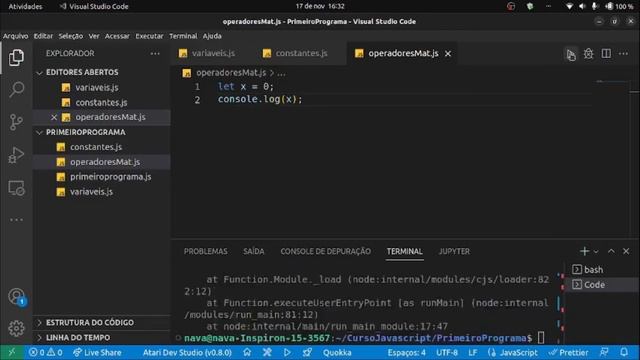Screen dimensions: 640x360
Task: Click the tools icon in status bar
Action: (267, 352)
